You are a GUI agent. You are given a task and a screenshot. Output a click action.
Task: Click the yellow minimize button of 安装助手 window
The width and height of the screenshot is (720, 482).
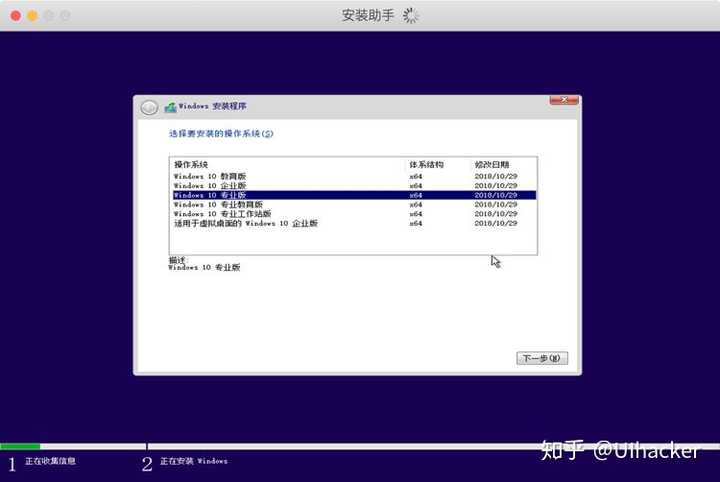point(33,16)
